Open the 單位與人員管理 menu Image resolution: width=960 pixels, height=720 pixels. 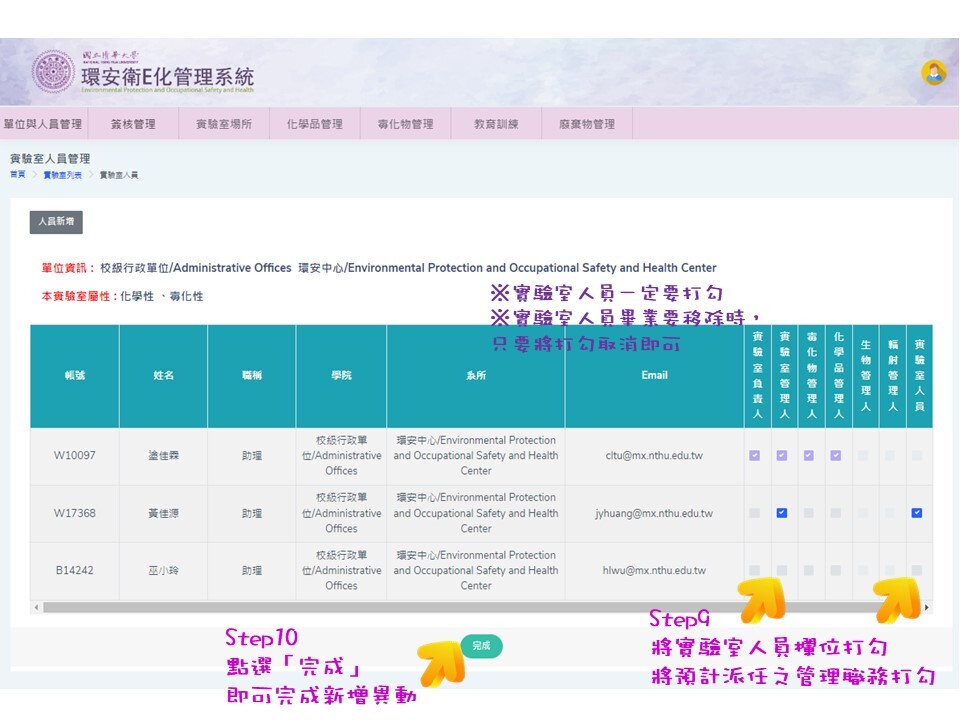tap(43, 124)
